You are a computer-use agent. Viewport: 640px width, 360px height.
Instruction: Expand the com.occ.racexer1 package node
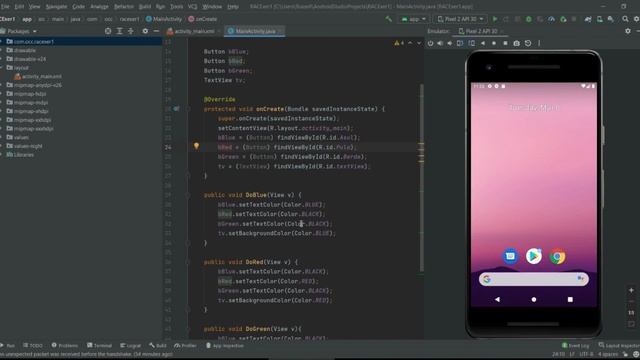pyautogui.click(x=2, y=42)
